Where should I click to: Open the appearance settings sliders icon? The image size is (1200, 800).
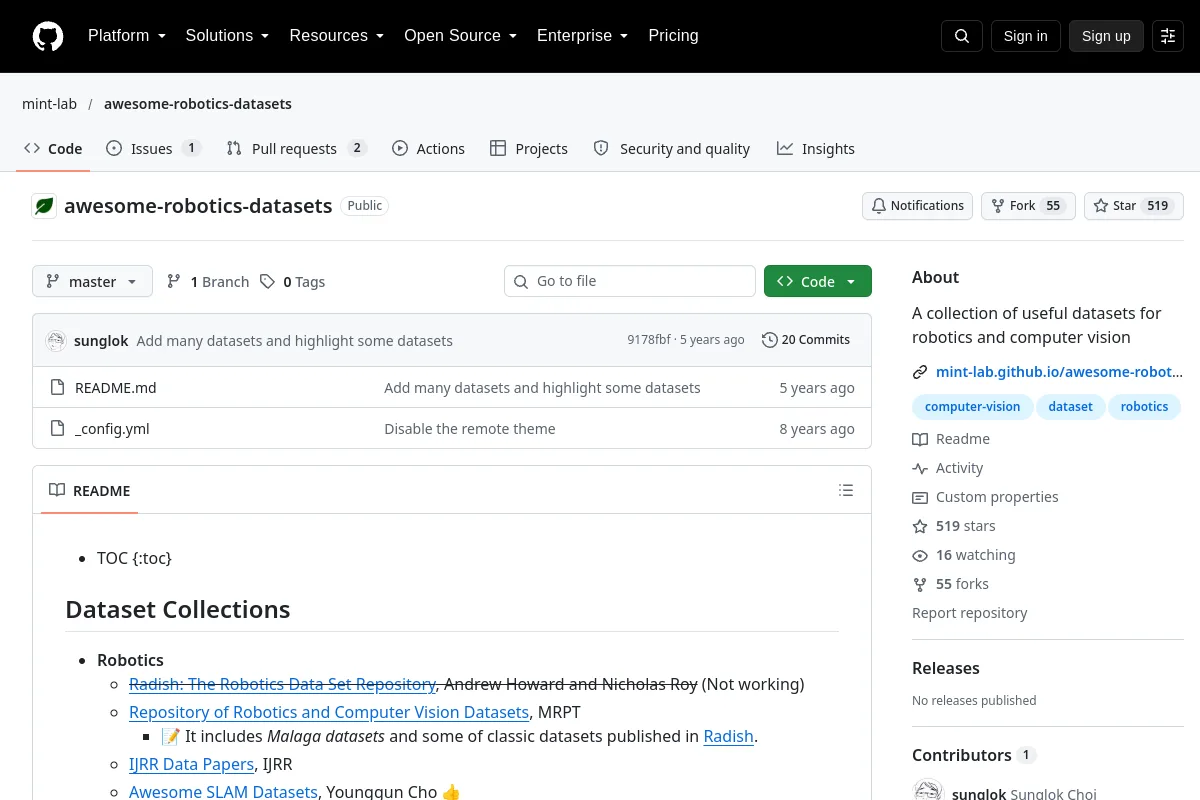tap(1168, 36)
